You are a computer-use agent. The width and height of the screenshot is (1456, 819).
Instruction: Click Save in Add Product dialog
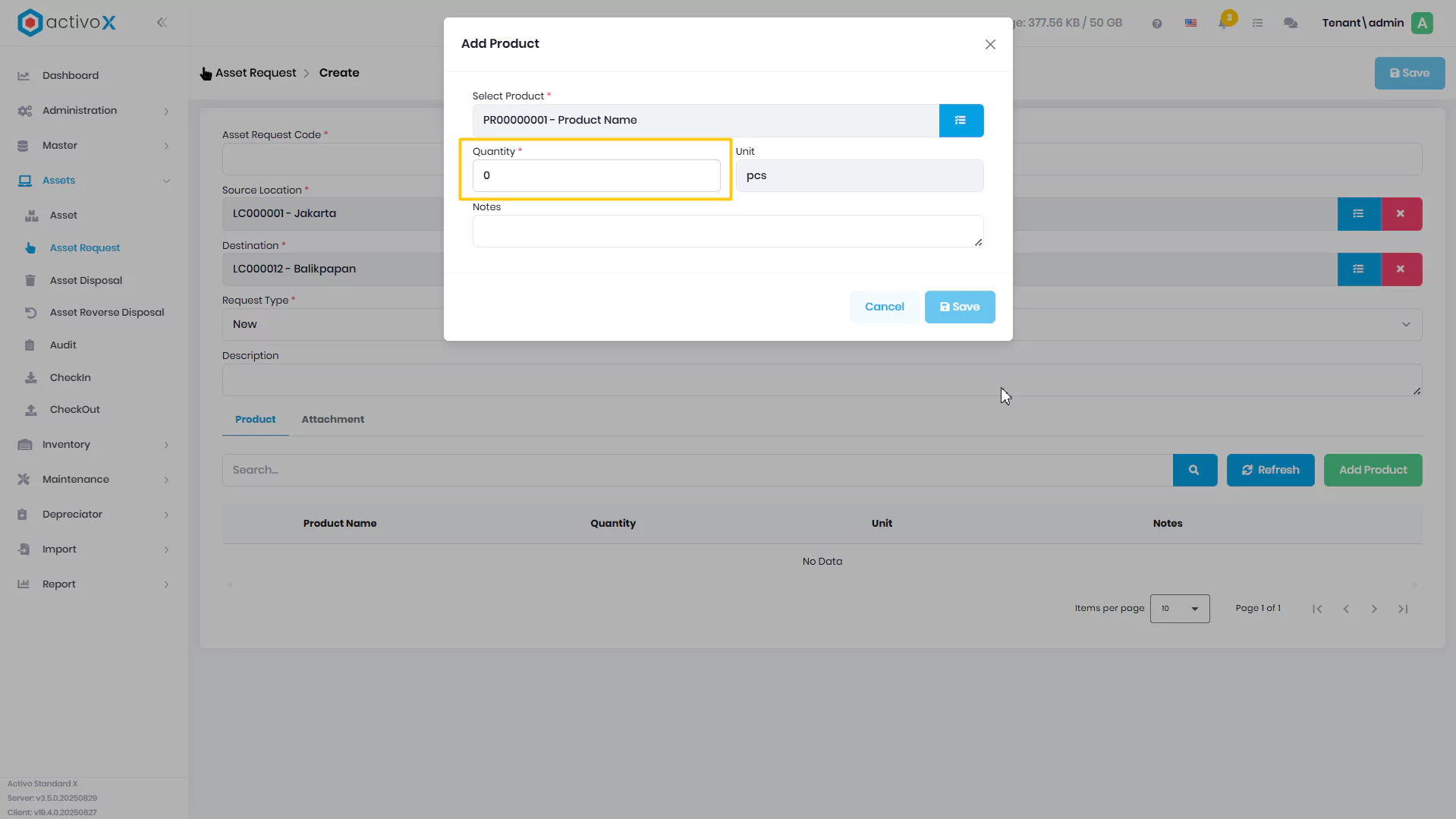click(x=959, y=307)
